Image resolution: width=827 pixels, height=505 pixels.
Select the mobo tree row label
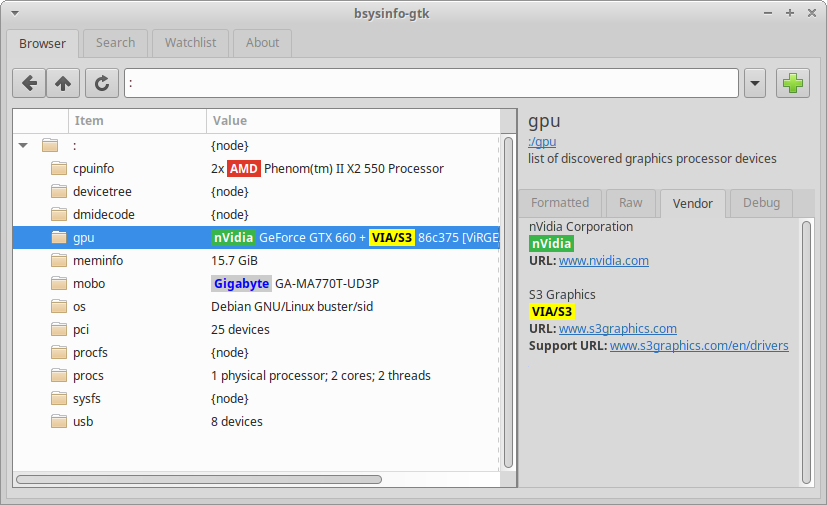coord(89,283)
